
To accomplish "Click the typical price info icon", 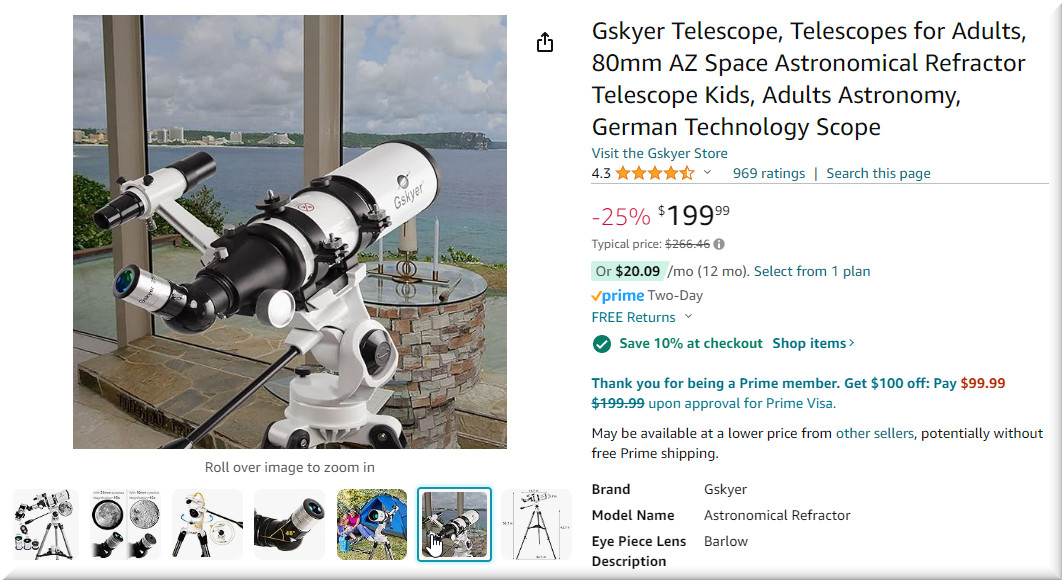I will point(719,244).
